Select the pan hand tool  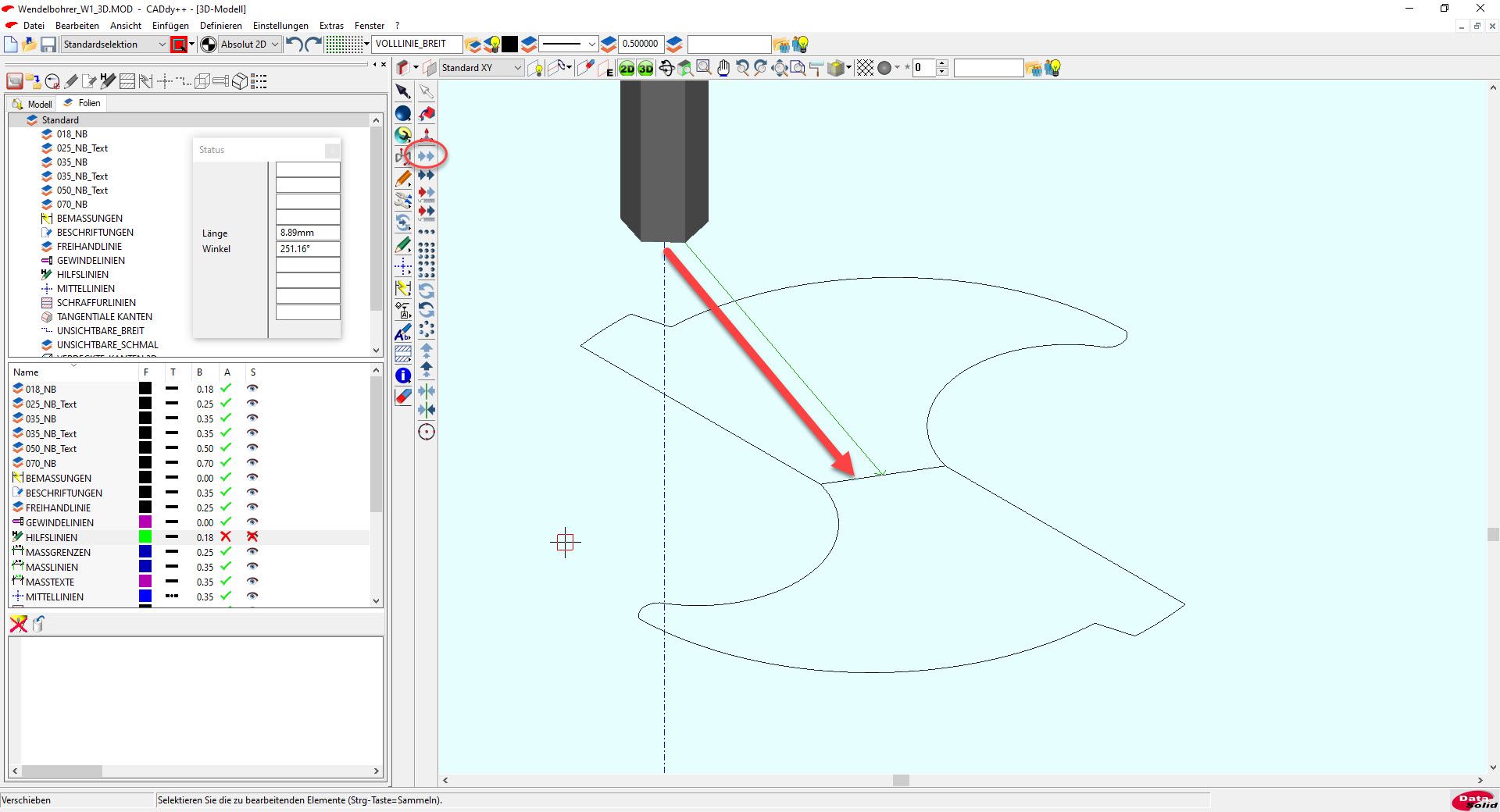pos(723,69)
